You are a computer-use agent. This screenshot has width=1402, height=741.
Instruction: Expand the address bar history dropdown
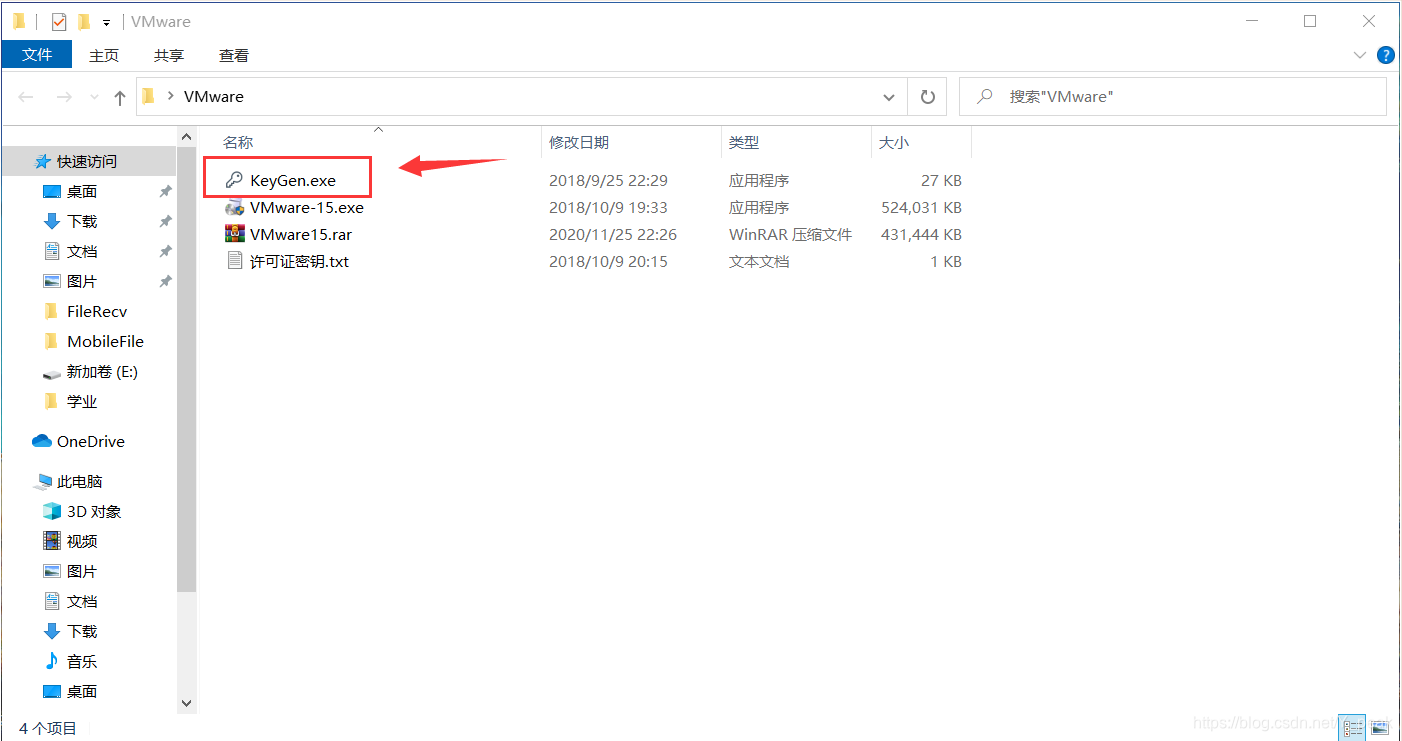pos(889,97)
